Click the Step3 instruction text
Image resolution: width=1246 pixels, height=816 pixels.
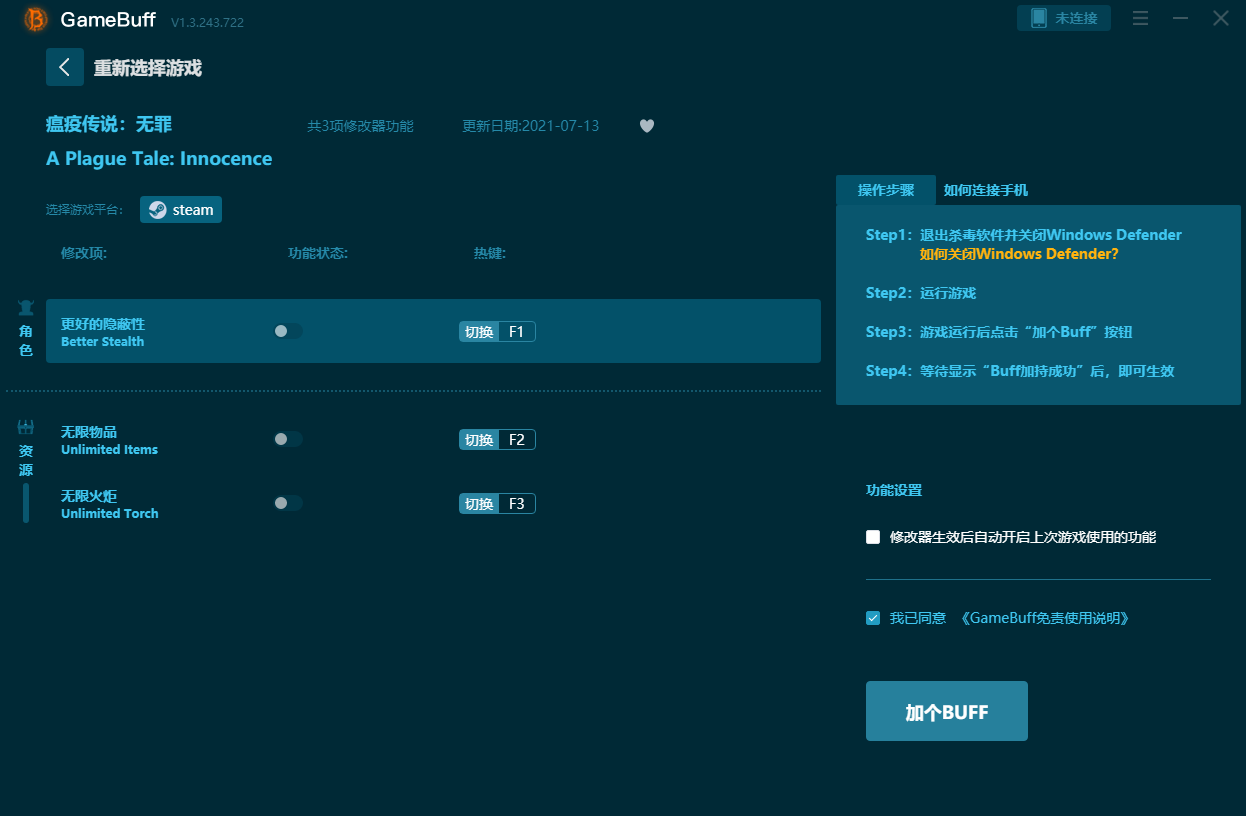999,332
